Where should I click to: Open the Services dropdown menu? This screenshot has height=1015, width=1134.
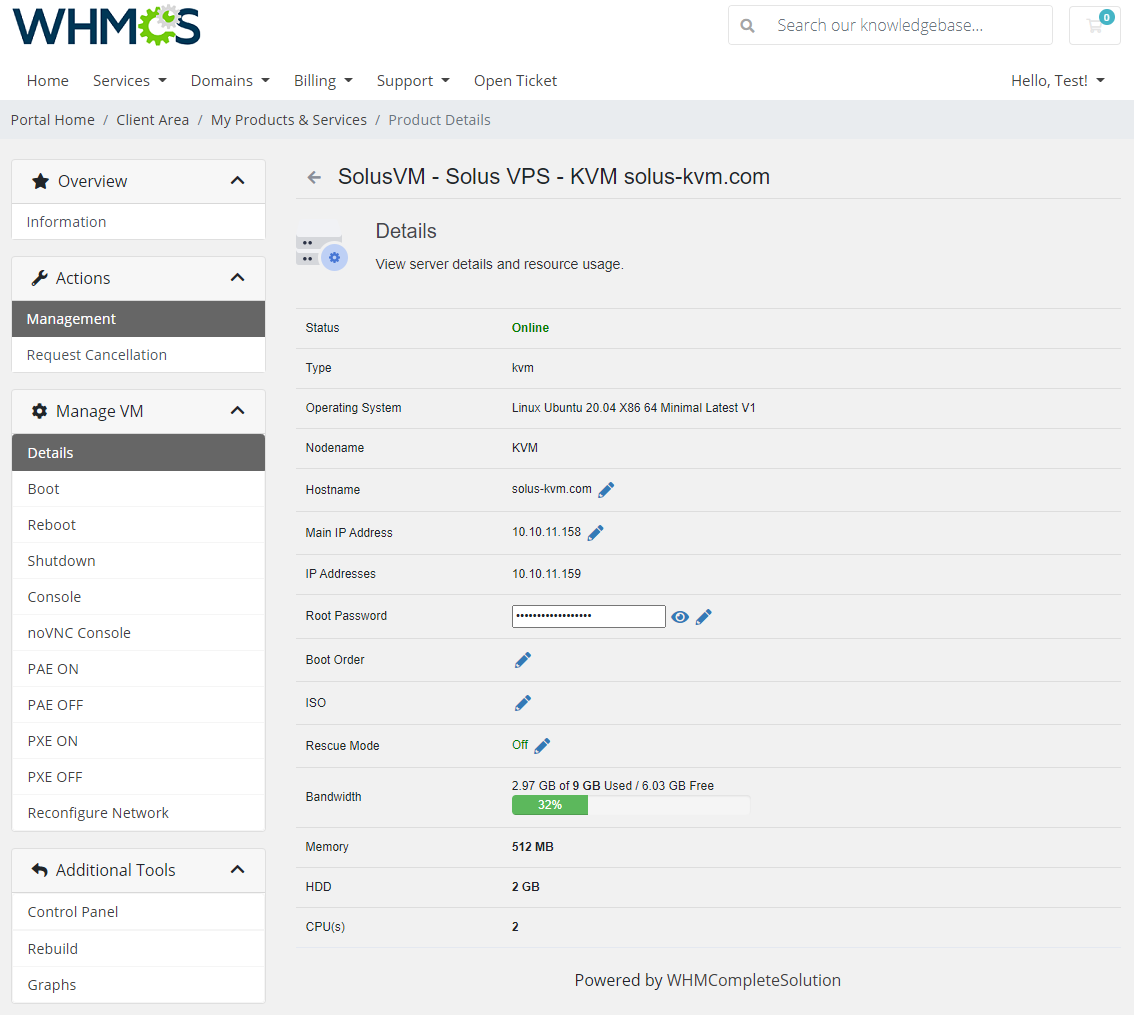click(129, 80)
